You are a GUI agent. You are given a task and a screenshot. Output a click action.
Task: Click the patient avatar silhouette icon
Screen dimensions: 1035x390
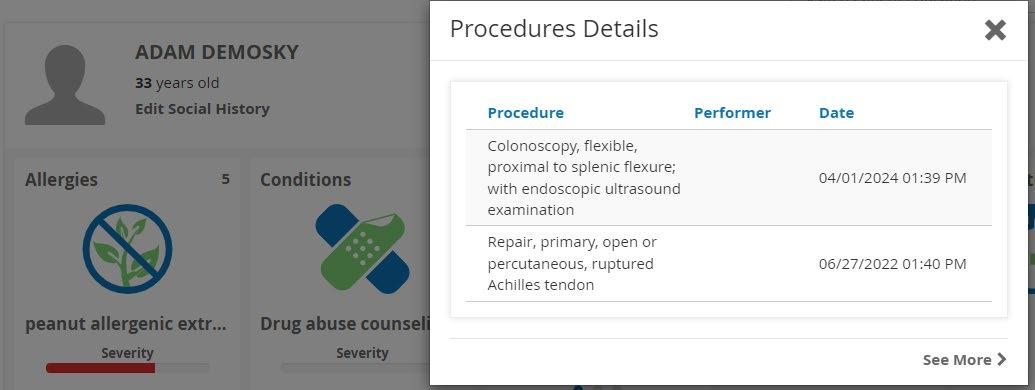(x=65, y=84)
